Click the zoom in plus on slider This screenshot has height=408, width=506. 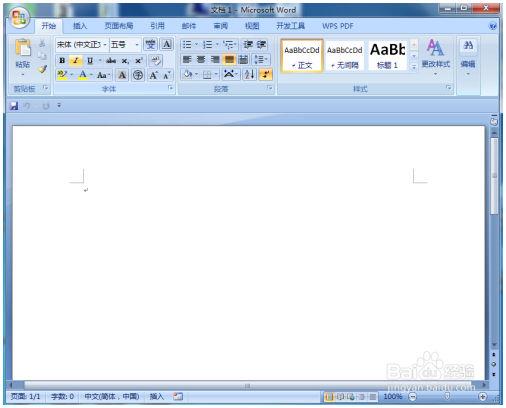click(x=482, y=396)
